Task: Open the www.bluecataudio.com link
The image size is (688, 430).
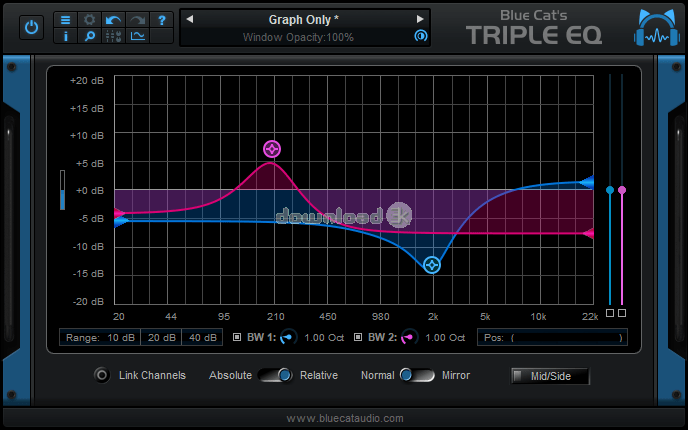Action: pyautogui.click(x=345, y=418)
